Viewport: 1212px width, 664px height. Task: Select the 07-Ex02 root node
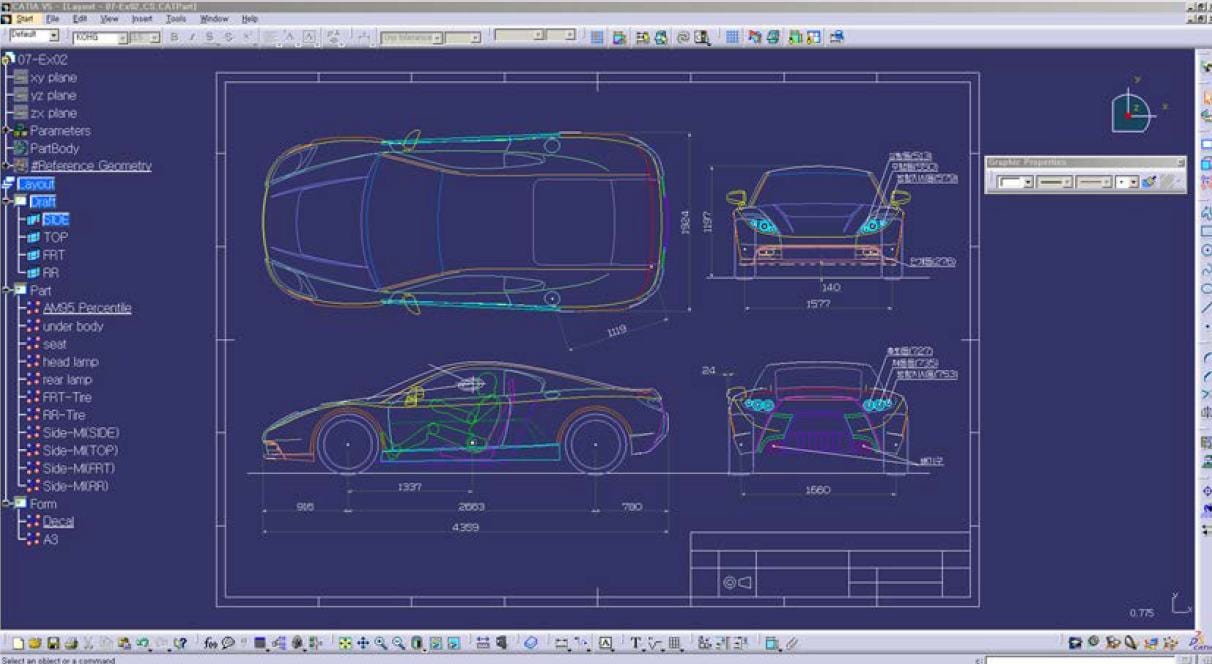(x=42, y=59)
